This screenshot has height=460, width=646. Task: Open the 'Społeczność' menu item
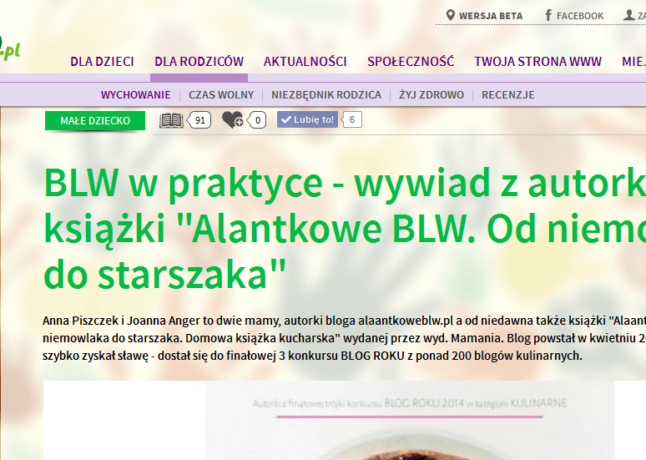pyautogui.click(x=410, y=61)
